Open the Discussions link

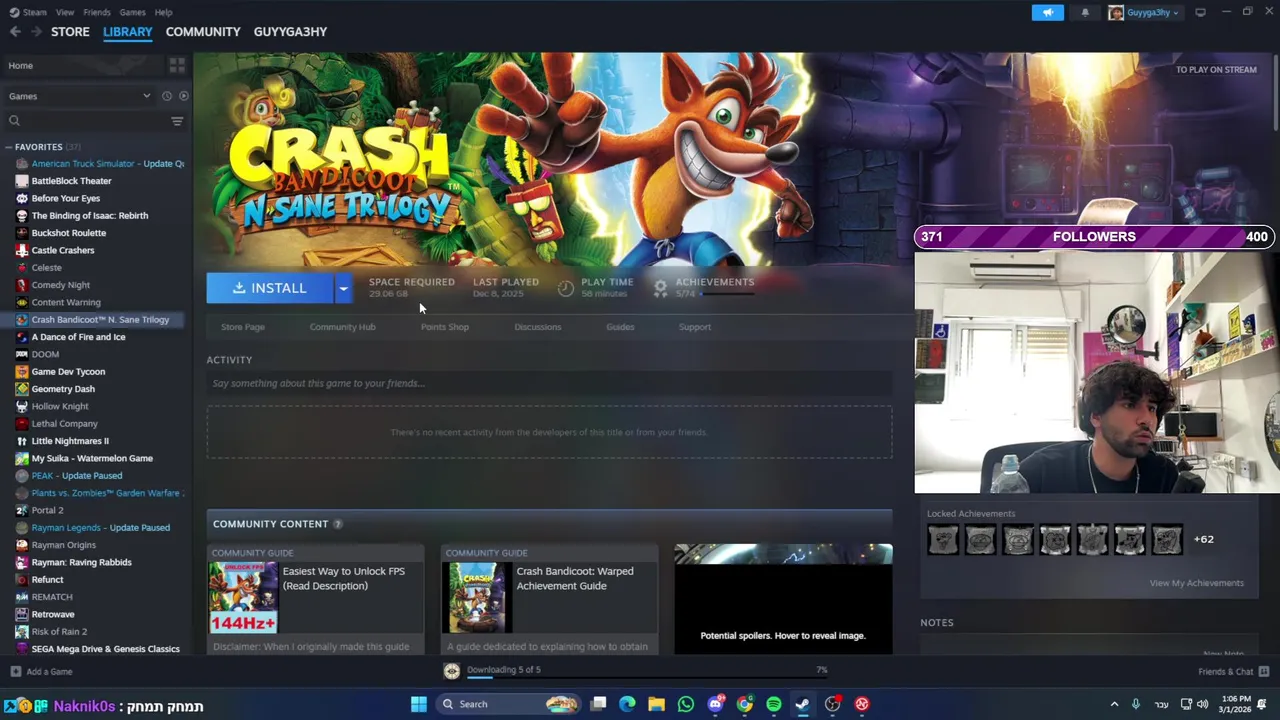tap(538, 327)
